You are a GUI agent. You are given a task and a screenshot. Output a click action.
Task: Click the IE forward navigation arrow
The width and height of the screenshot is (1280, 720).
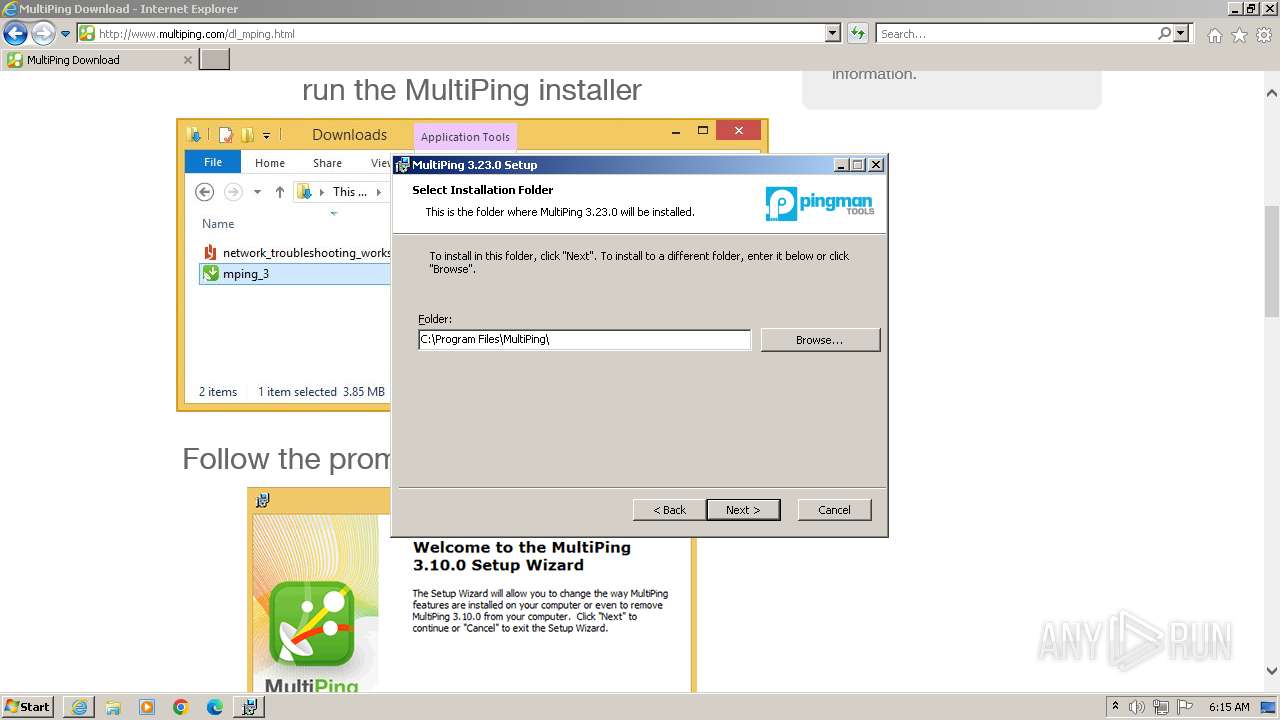click(x=43, y=34)
